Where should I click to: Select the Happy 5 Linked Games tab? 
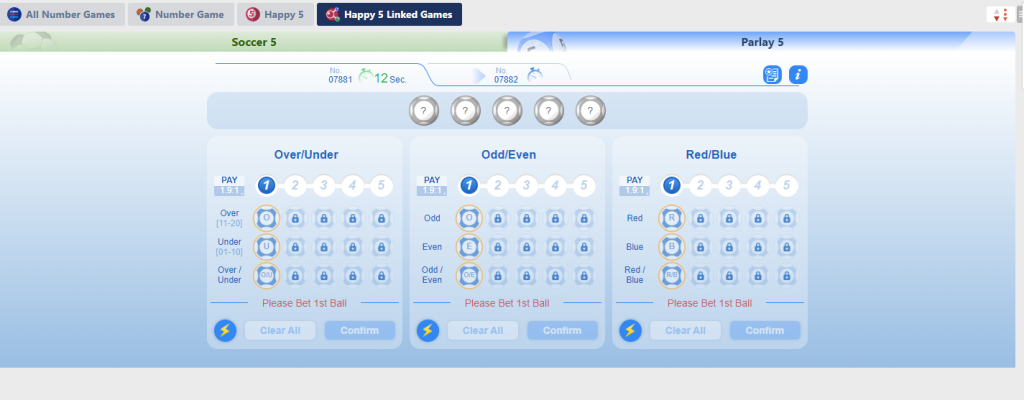coord(389,14)
